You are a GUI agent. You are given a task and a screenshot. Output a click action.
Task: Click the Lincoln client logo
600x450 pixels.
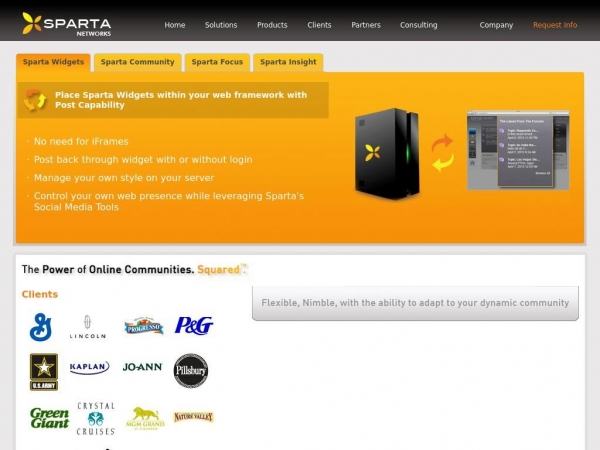click(x=88, y=326)
